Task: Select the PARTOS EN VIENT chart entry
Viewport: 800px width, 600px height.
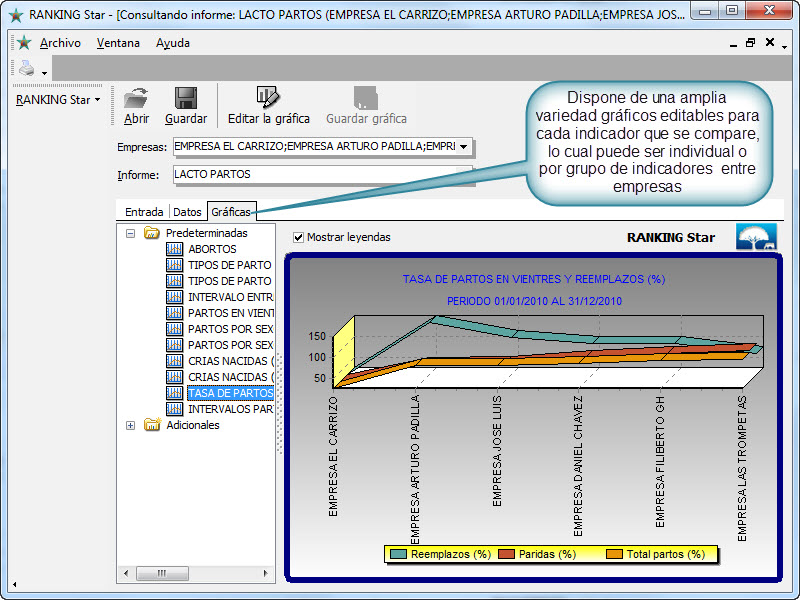Action: click(x=231, y=313)
